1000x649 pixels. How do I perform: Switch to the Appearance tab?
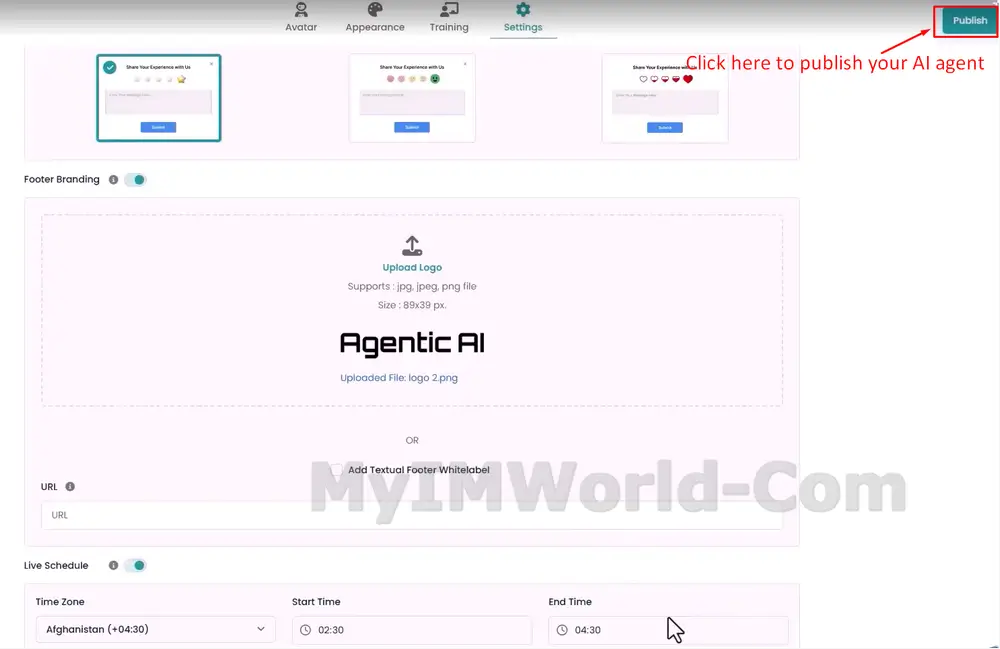tap(375, 27)
